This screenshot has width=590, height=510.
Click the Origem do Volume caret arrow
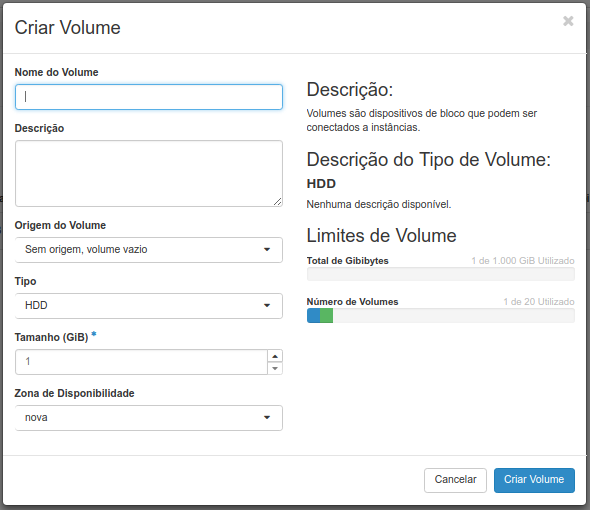tap(267, 250)
